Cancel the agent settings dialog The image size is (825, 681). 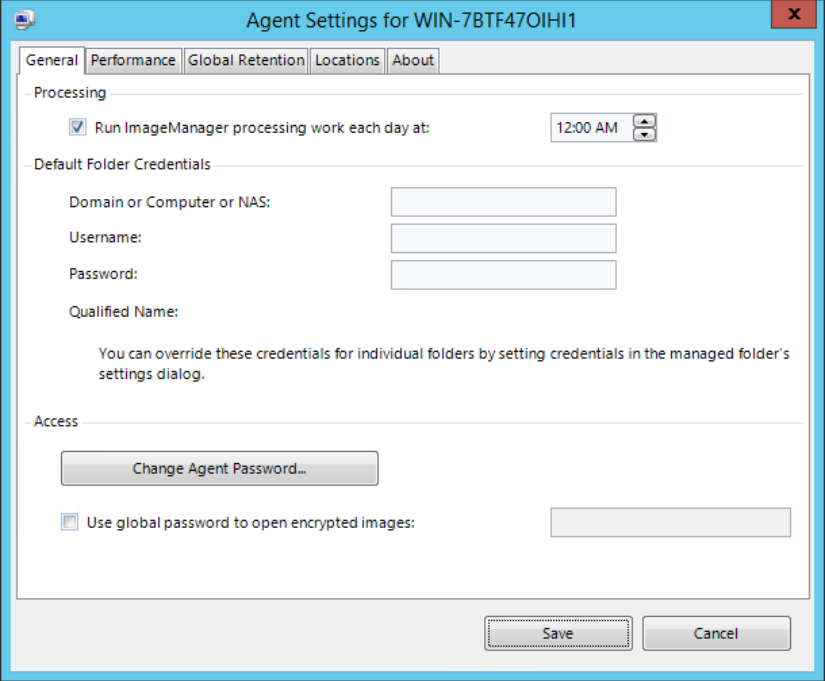(716, 633)
